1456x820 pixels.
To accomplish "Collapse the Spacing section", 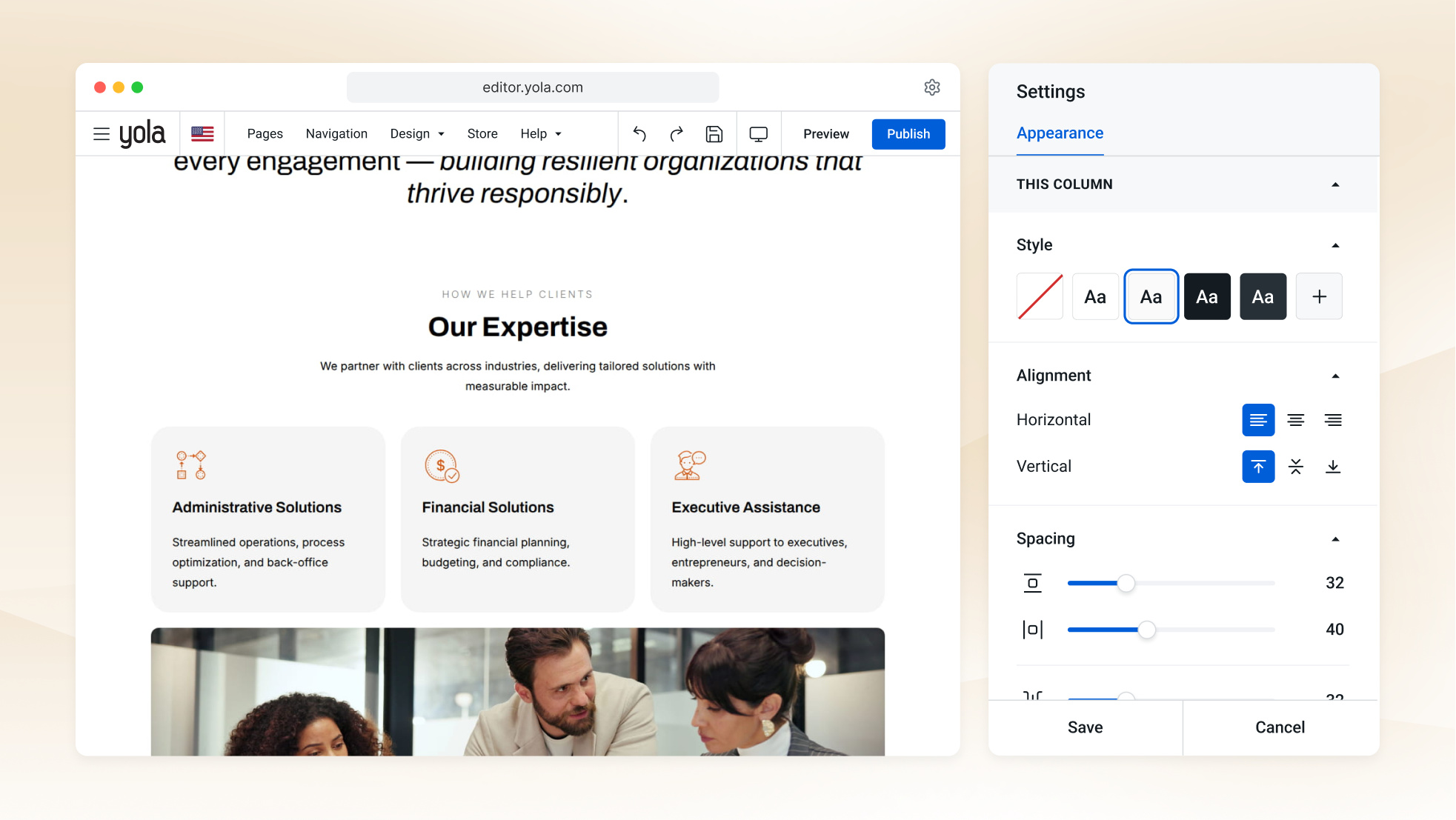I will point(1335,539).
